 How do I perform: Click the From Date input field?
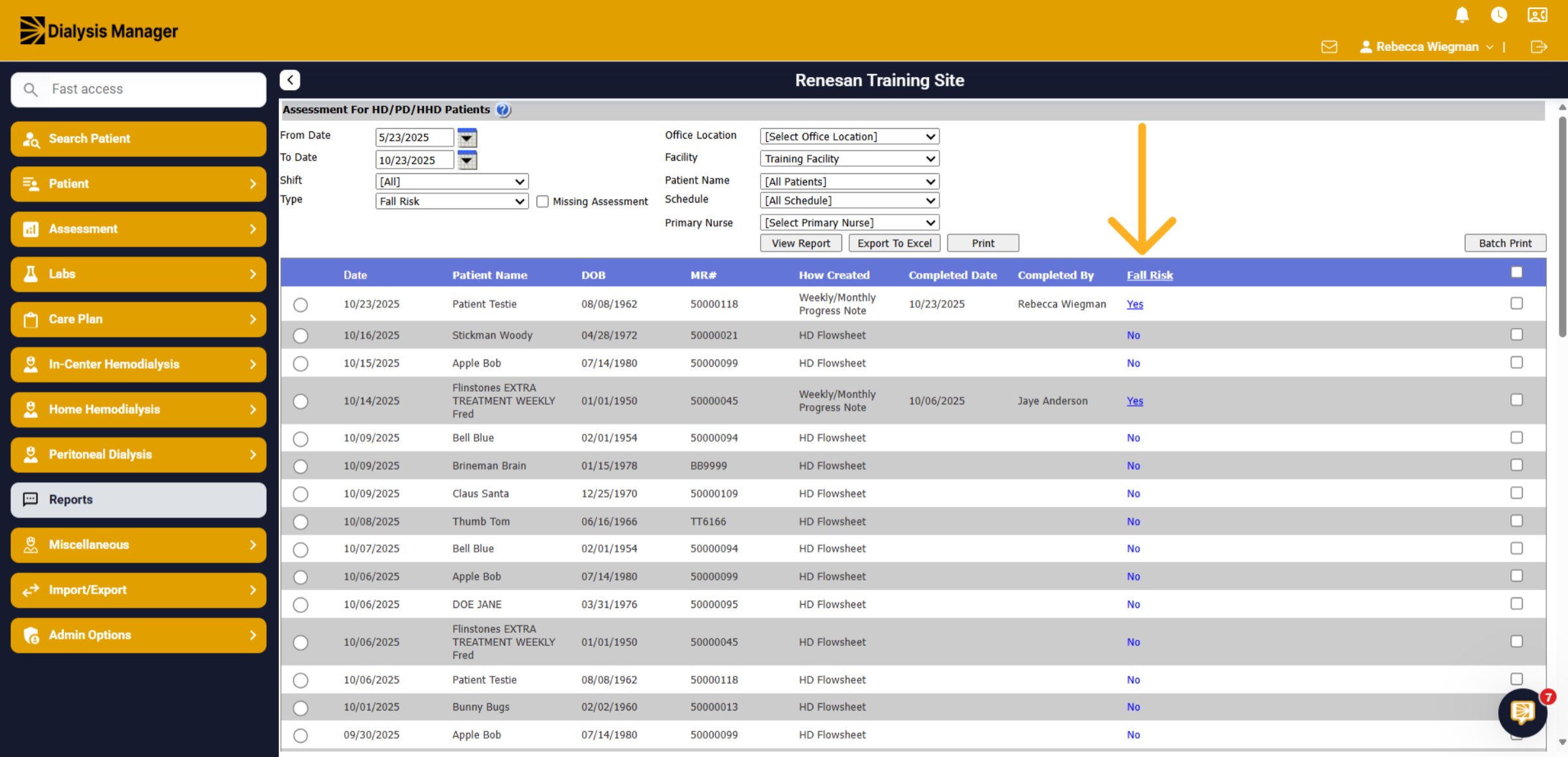pyautogui.click(x=414, y=137)
